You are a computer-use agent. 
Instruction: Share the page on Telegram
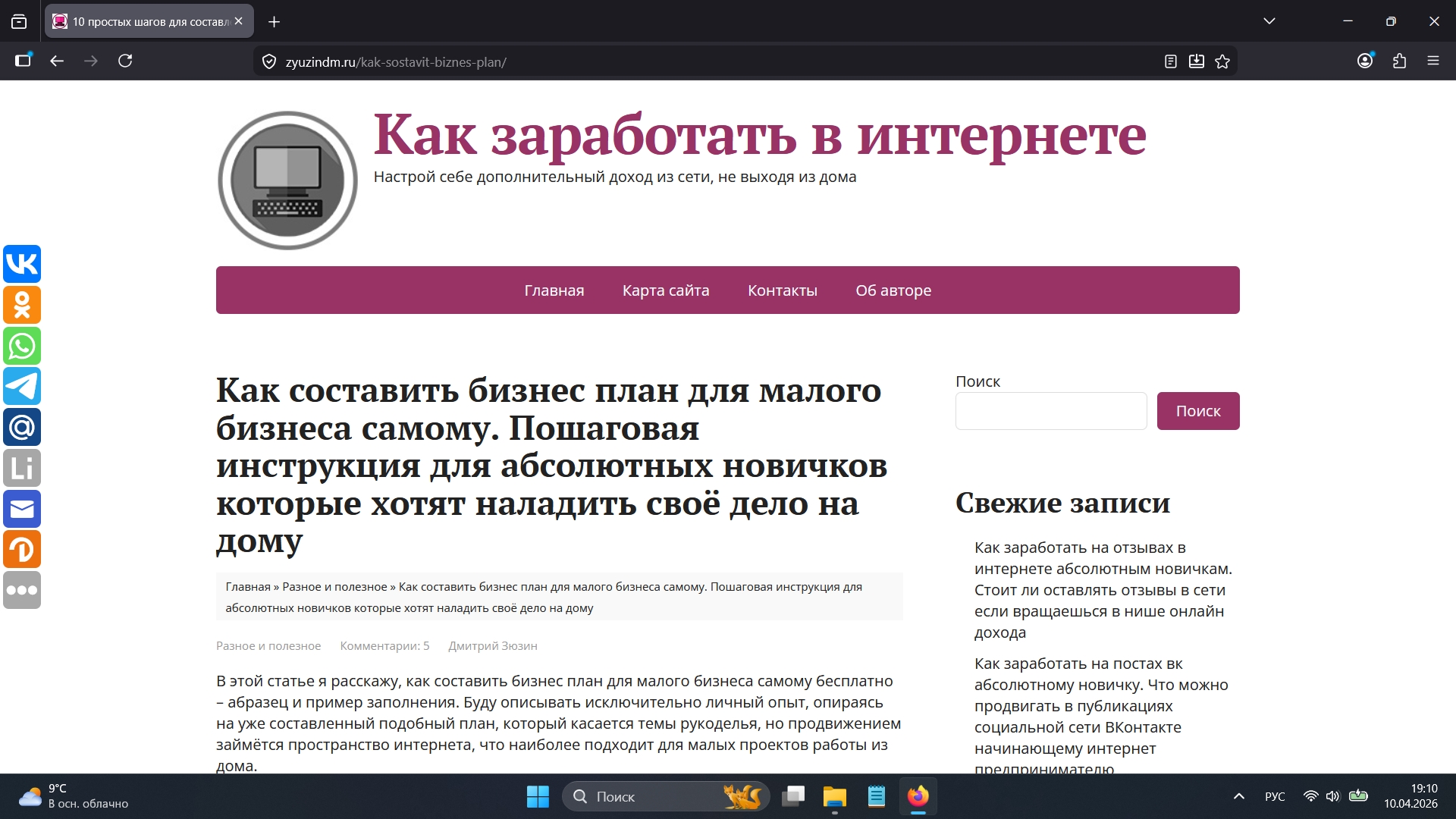click(23, 386)
